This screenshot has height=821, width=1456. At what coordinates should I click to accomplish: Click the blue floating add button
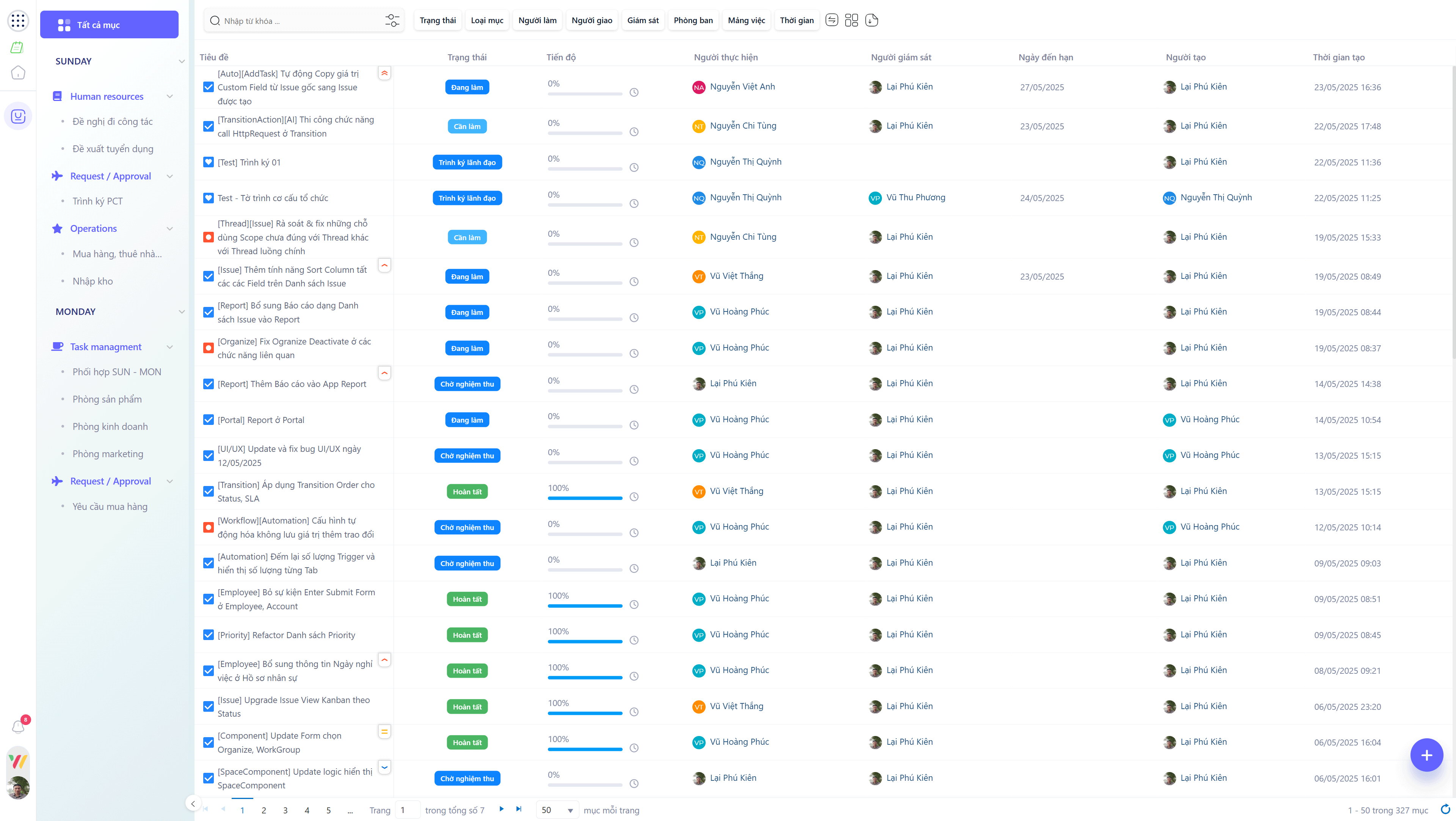pos(1426,755)
